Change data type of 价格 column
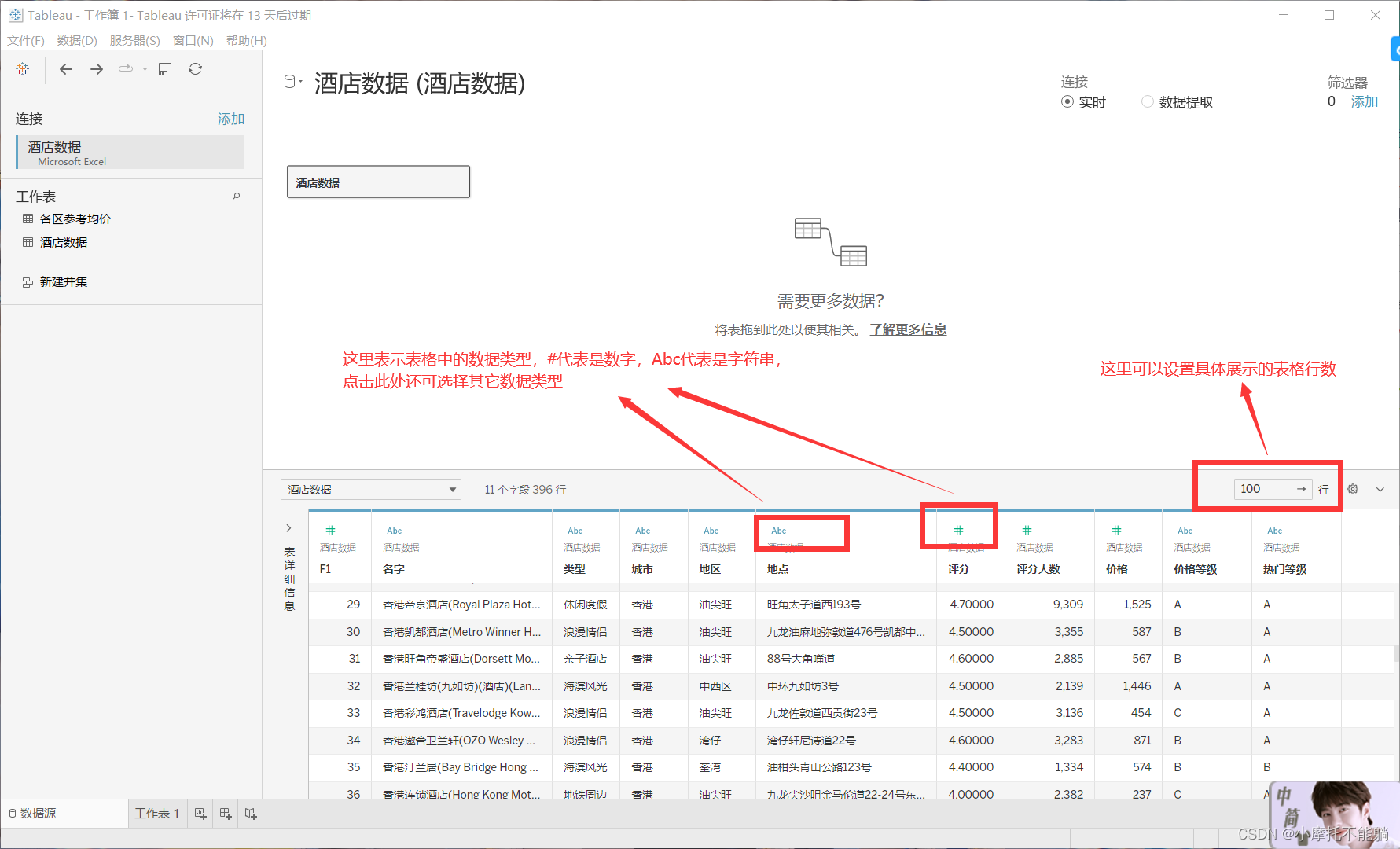The width and height of the screenshot is (1400, 849). click(1116, 531)
